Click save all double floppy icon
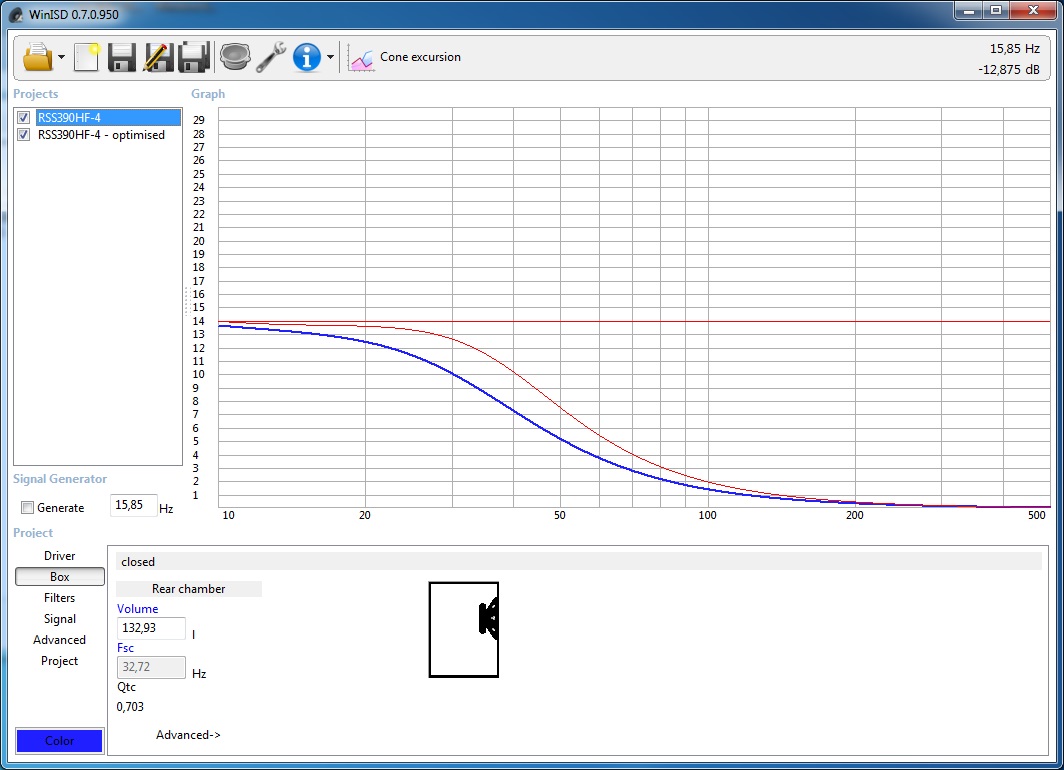Image resolution: width=1064 pixels, height=770 pixels. click(x=194, y=57)
